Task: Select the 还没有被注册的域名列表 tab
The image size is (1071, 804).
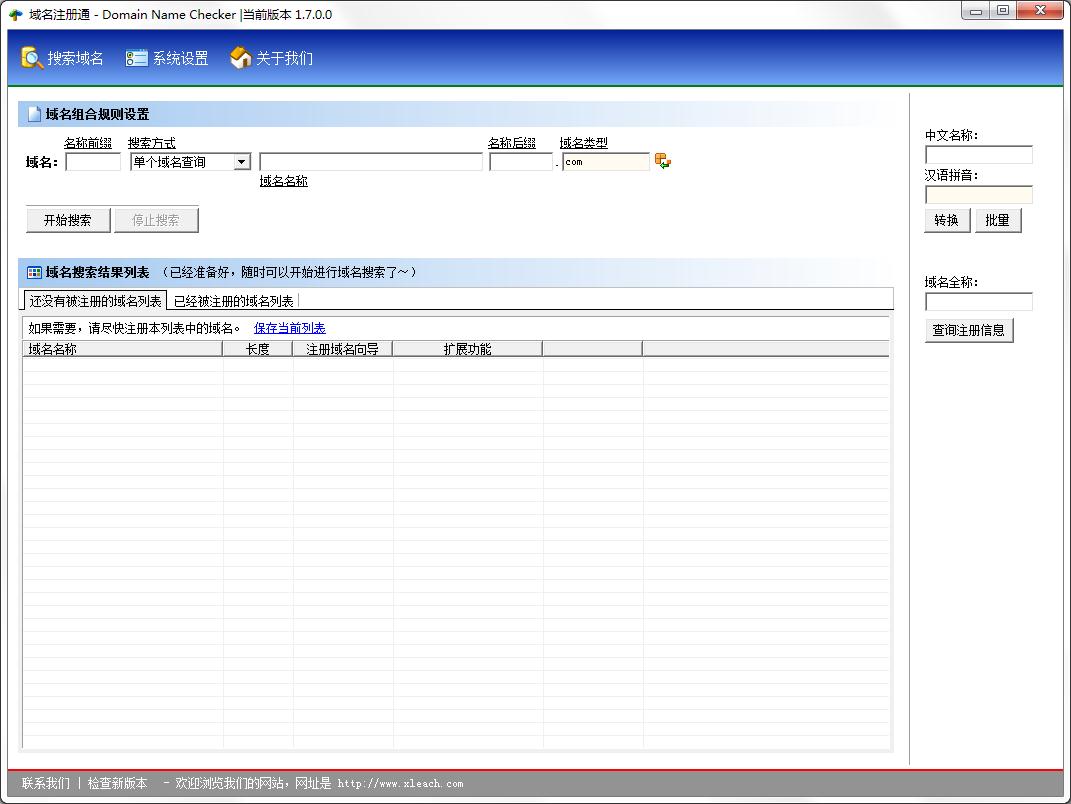Action: tap(95, 301)
